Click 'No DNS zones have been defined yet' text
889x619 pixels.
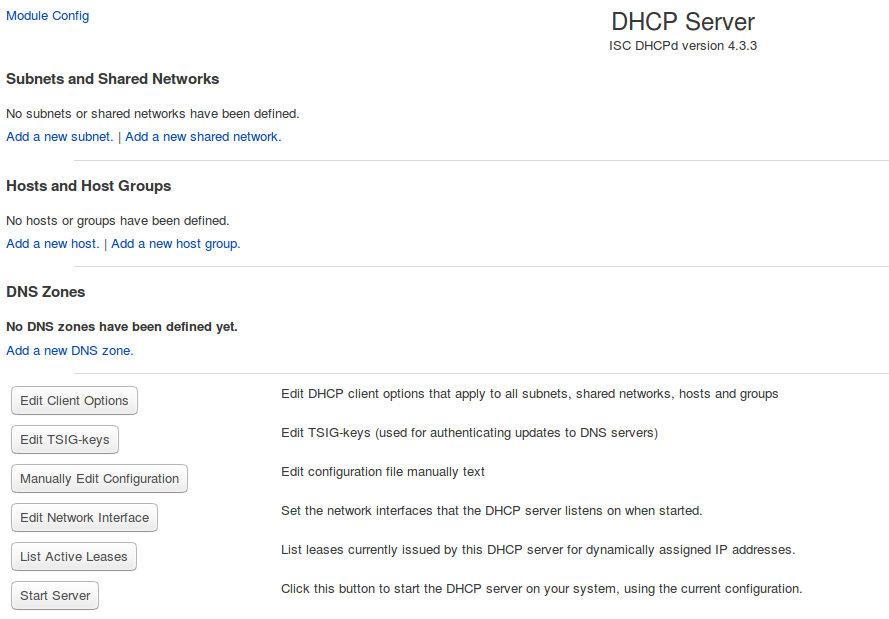(x=121, y=327)
